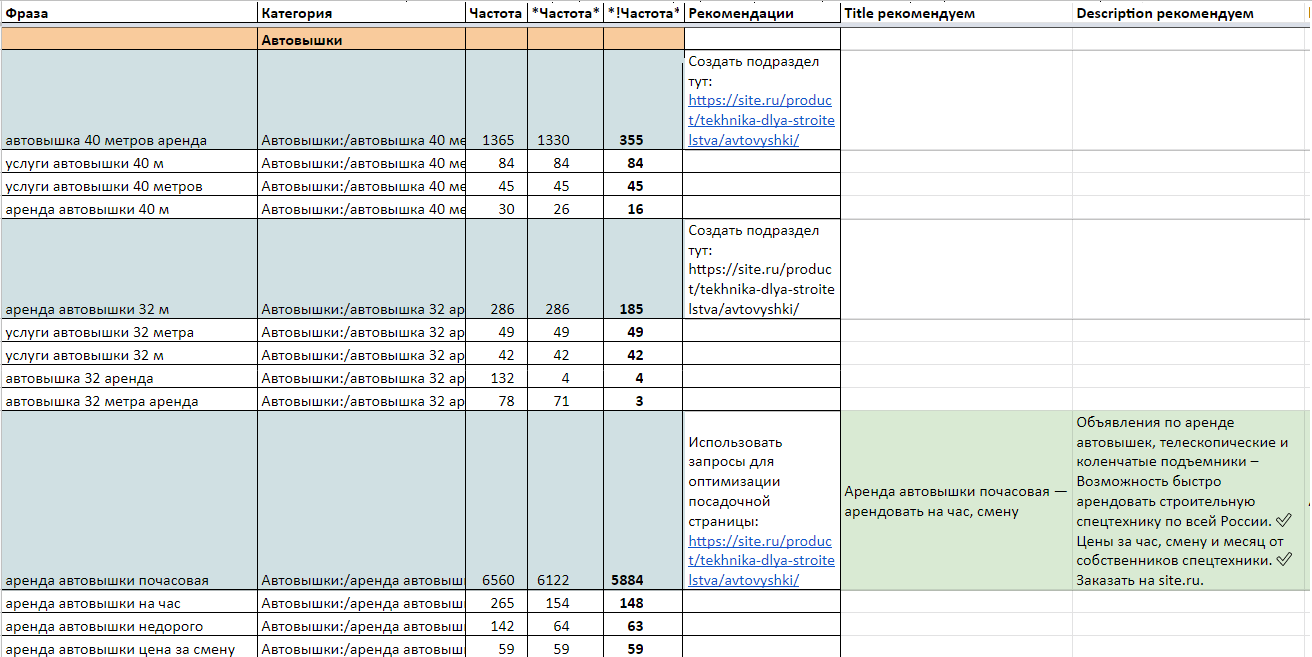1312x657 pixels.
Task: Click the Title рекомендуем header cell
Action: pos(957,13)
